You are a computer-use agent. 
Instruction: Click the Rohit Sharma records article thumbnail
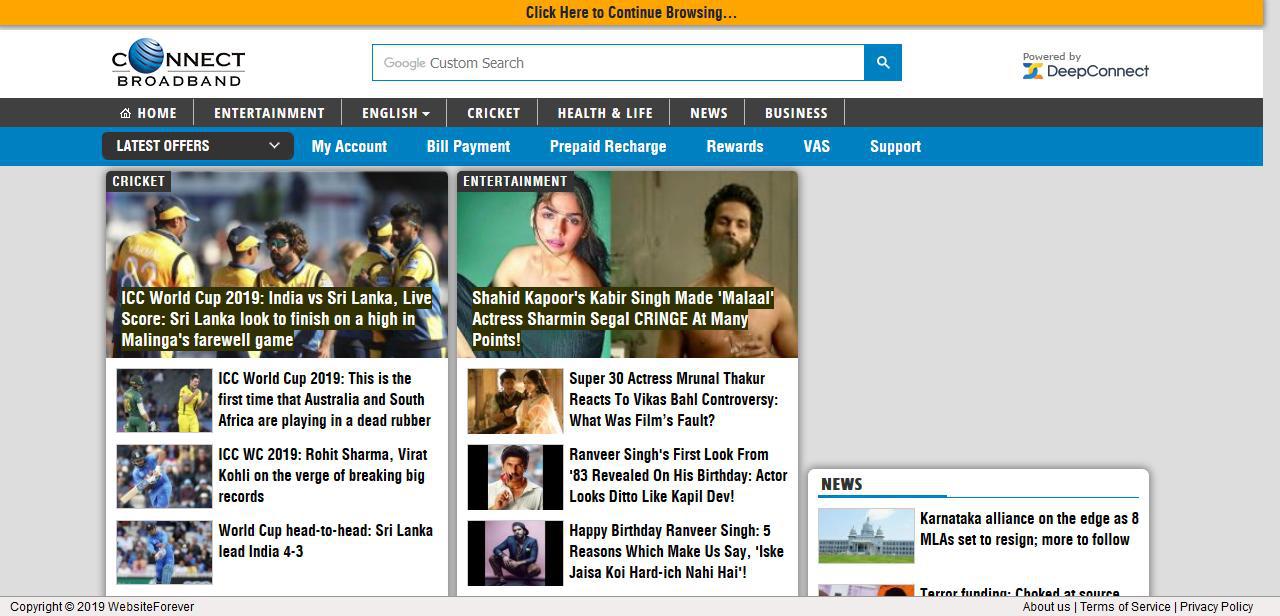164,477
